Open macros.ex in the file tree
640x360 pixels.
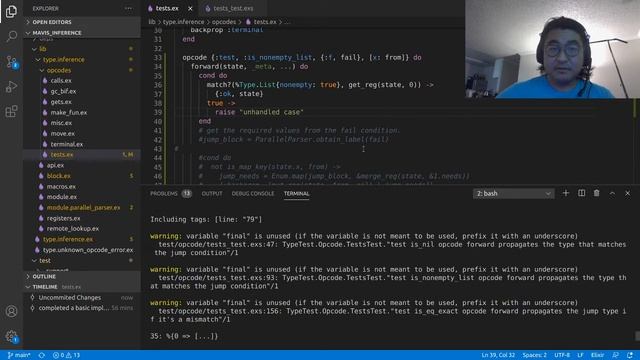[x=82, y=187]
